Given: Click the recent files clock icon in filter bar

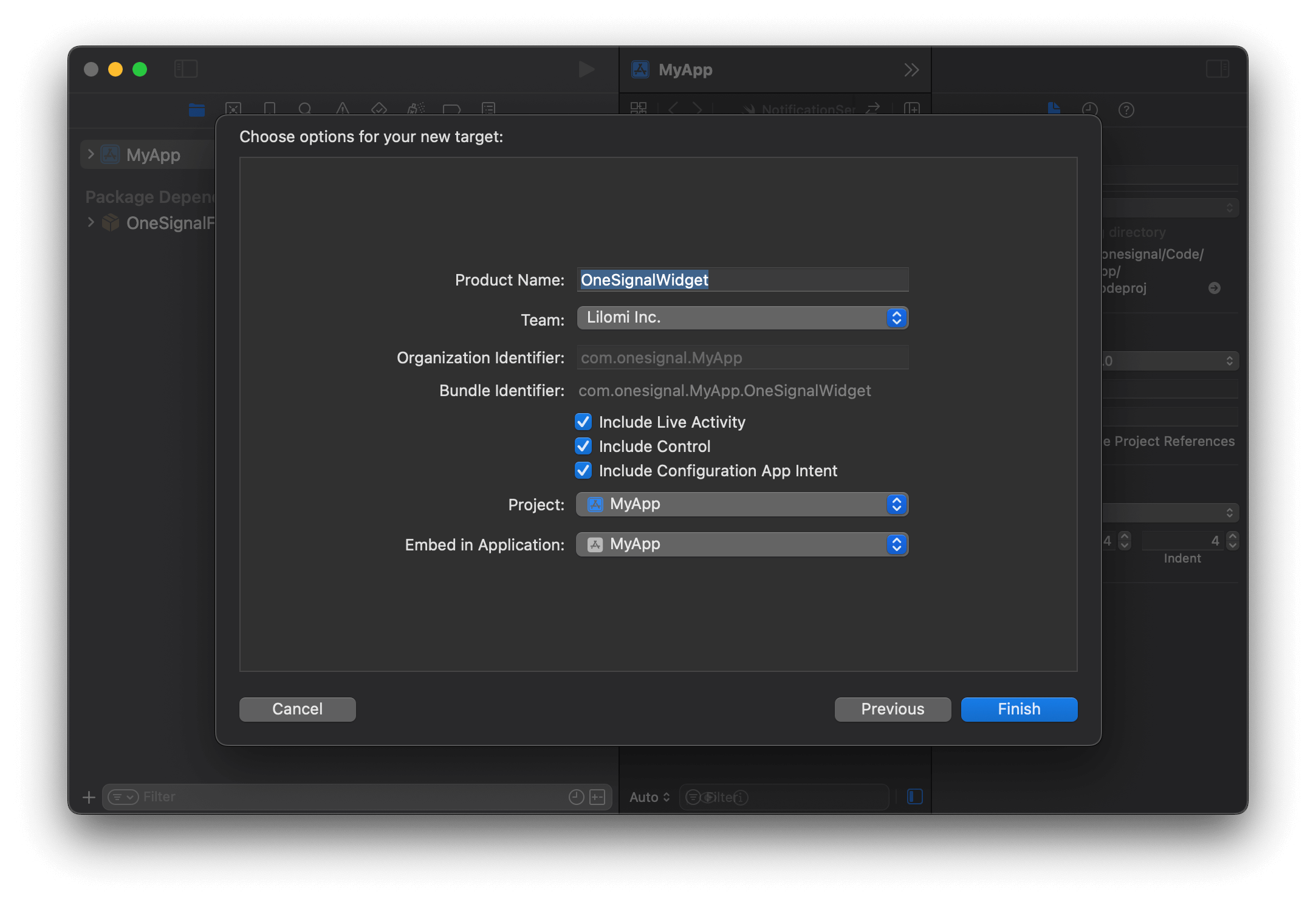Looking at the screenshot, I should [577, 797].
